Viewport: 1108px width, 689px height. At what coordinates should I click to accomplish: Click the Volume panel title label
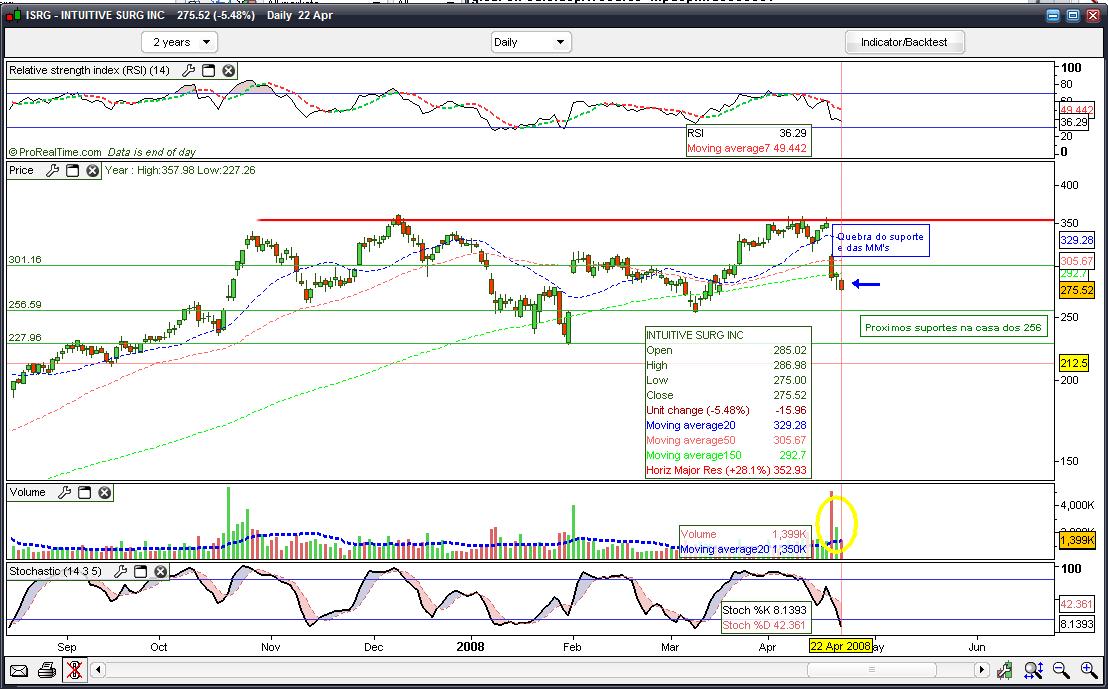pyautogui.click(x=28, y=493)
